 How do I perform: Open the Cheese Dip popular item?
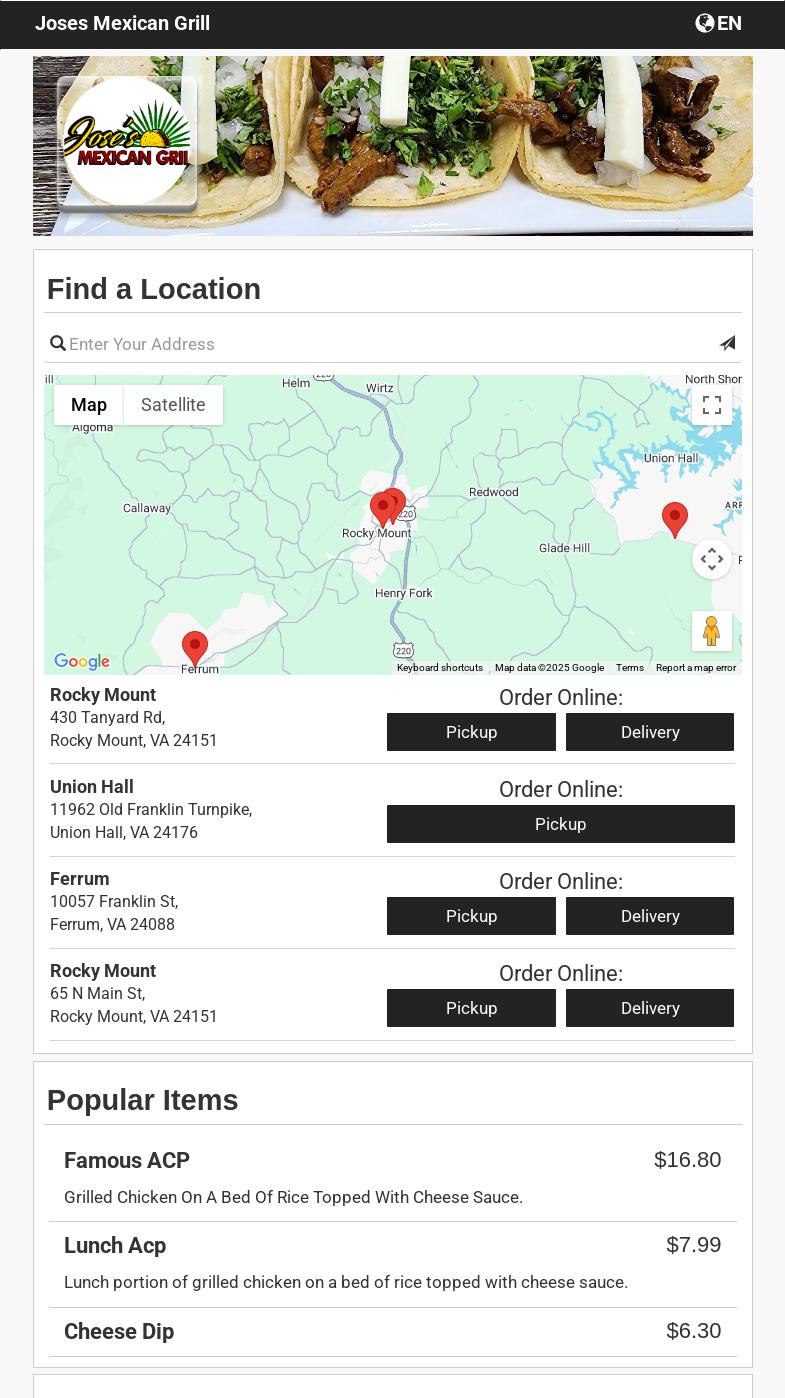[x=119, y=1331]
